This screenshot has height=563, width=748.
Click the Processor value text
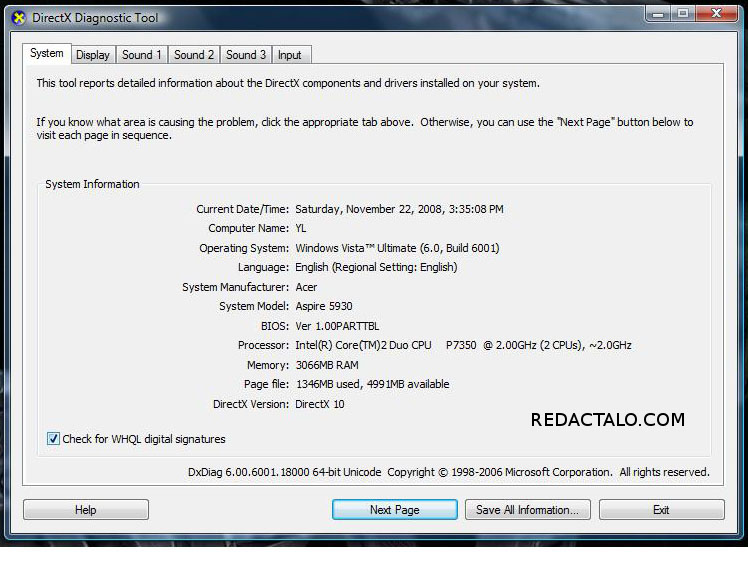pos(463,345)
